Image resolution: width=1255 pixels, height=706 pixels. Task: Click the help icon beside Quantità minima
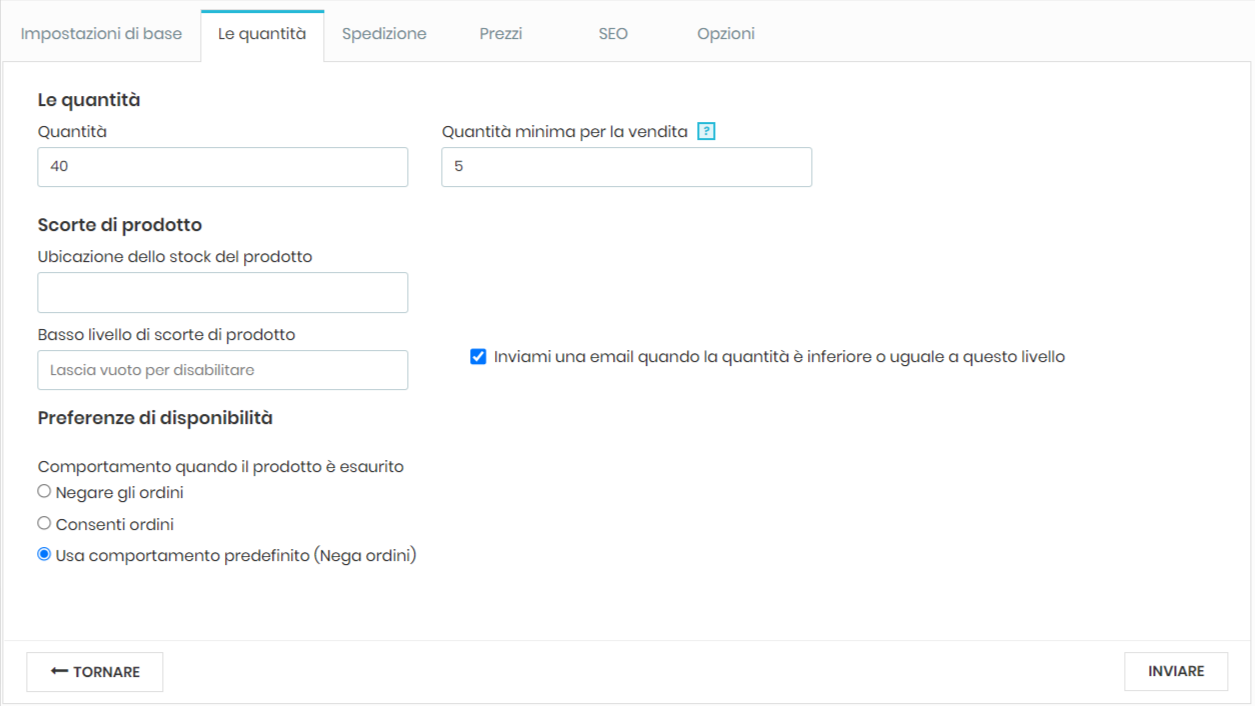706,131
